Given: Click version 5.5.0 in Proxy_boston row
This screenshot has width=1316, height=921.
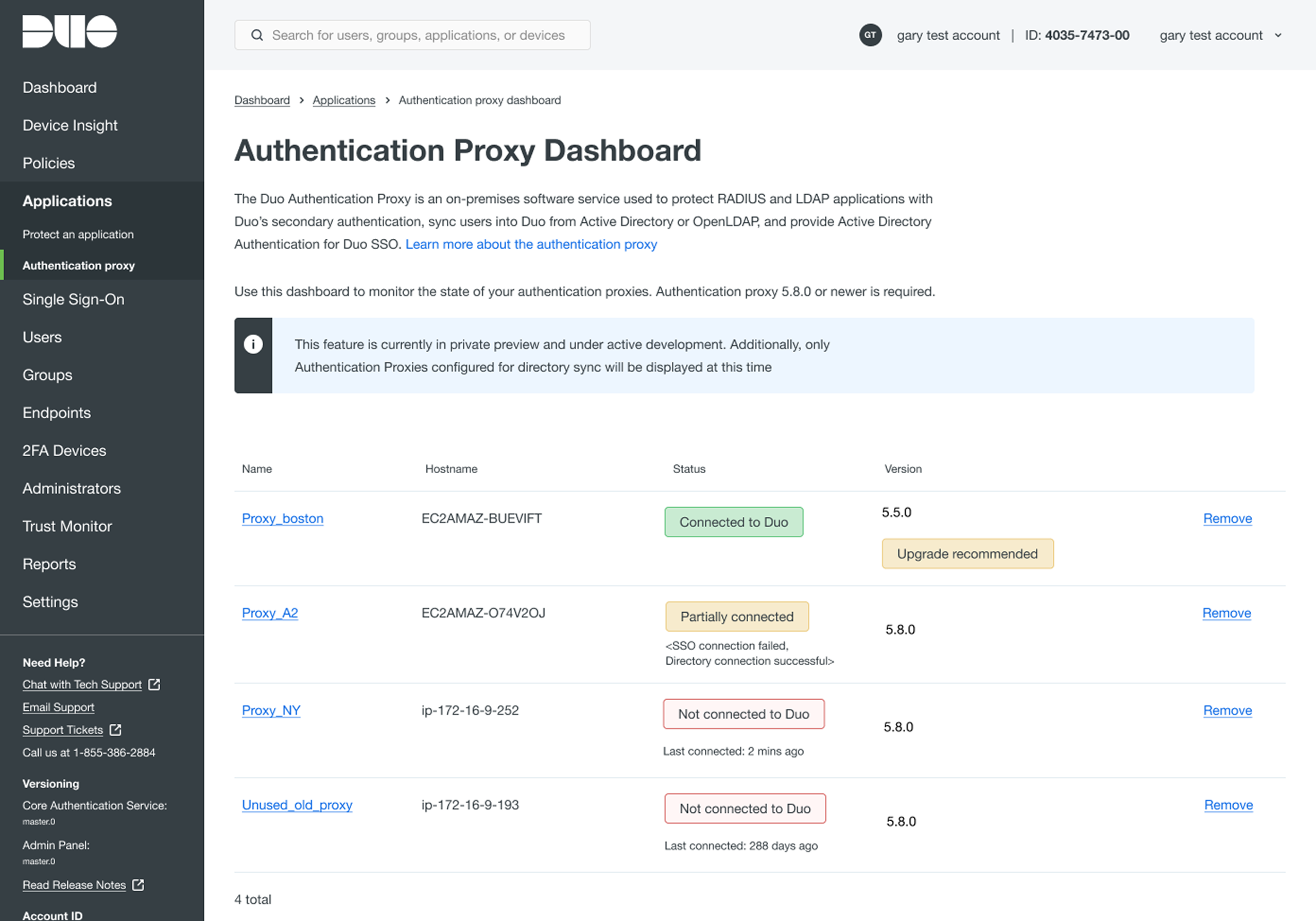Looking at the screenshot, I should coord(896,512).
